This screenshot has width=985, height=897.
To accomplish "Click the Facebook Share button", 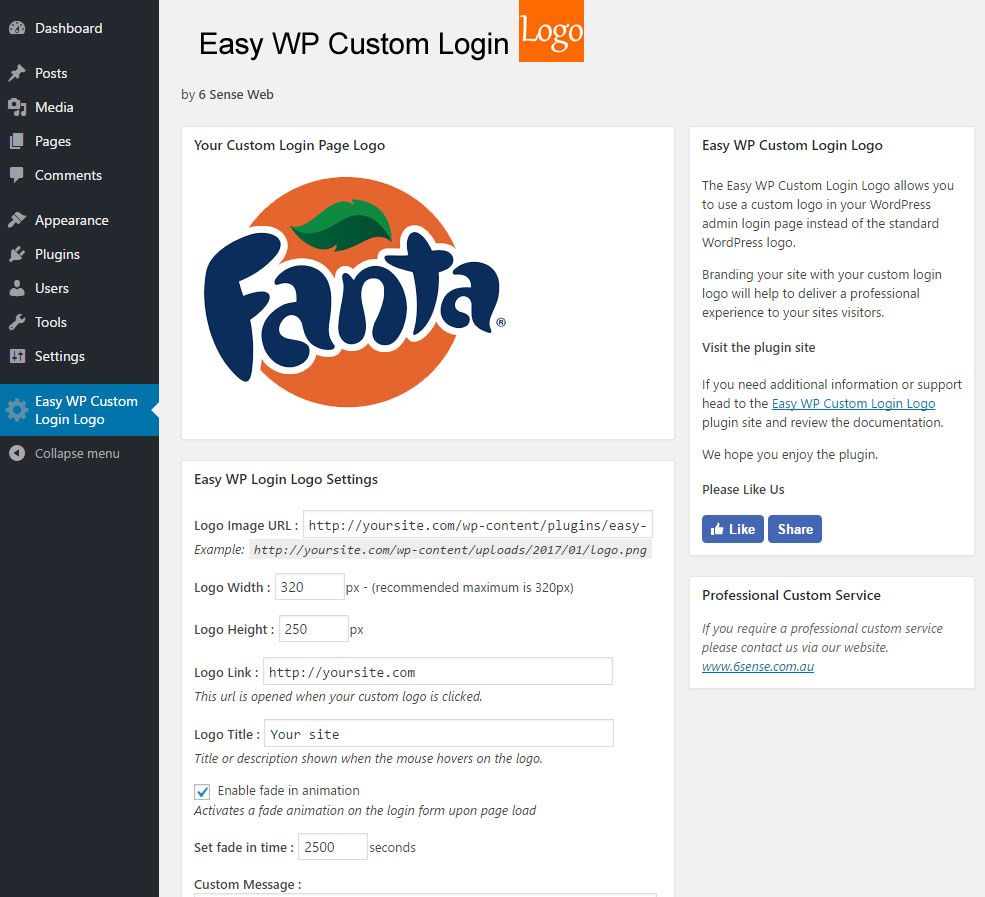I will (795, 529).
